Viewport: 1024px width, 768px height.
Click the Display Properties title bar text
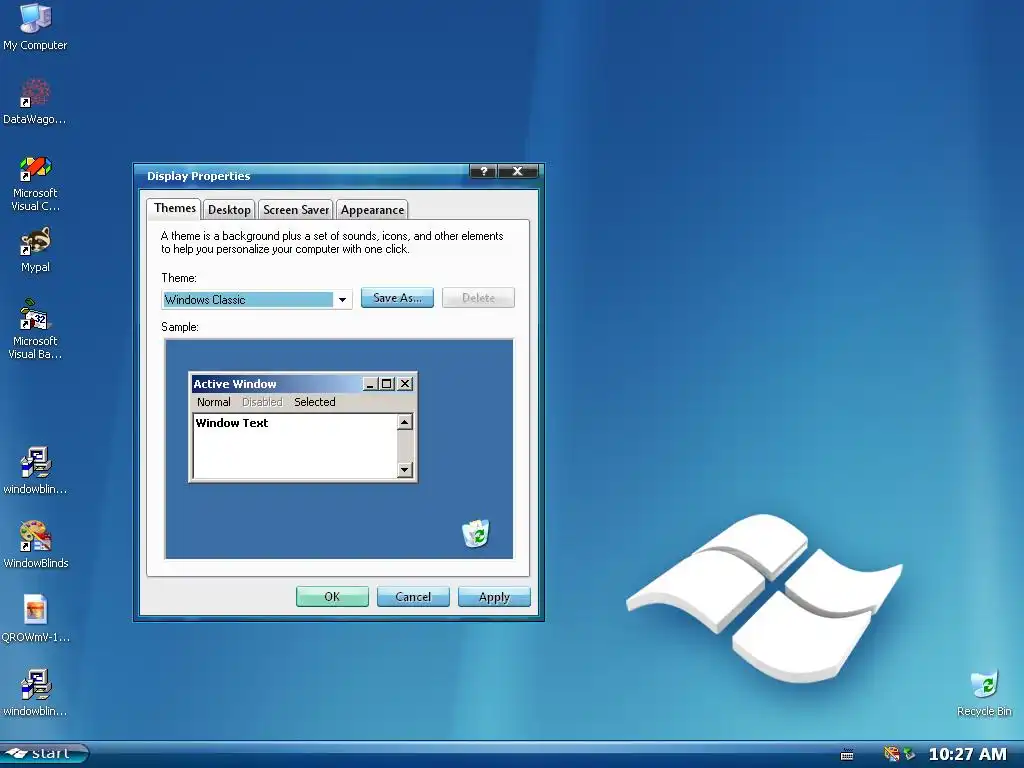click(x=199, y=176)
